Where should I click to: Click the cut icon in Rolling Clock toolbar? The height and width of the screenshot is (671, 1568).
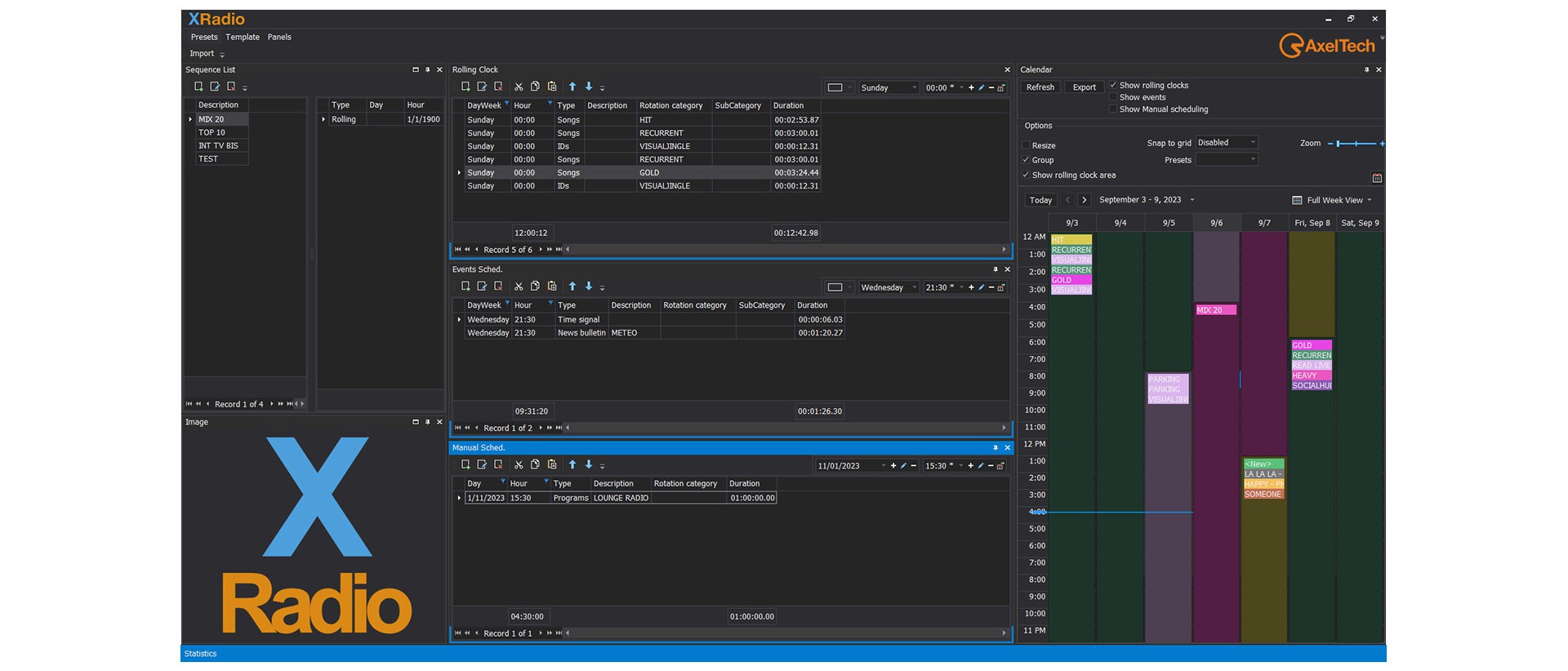(x=519, y=87)
